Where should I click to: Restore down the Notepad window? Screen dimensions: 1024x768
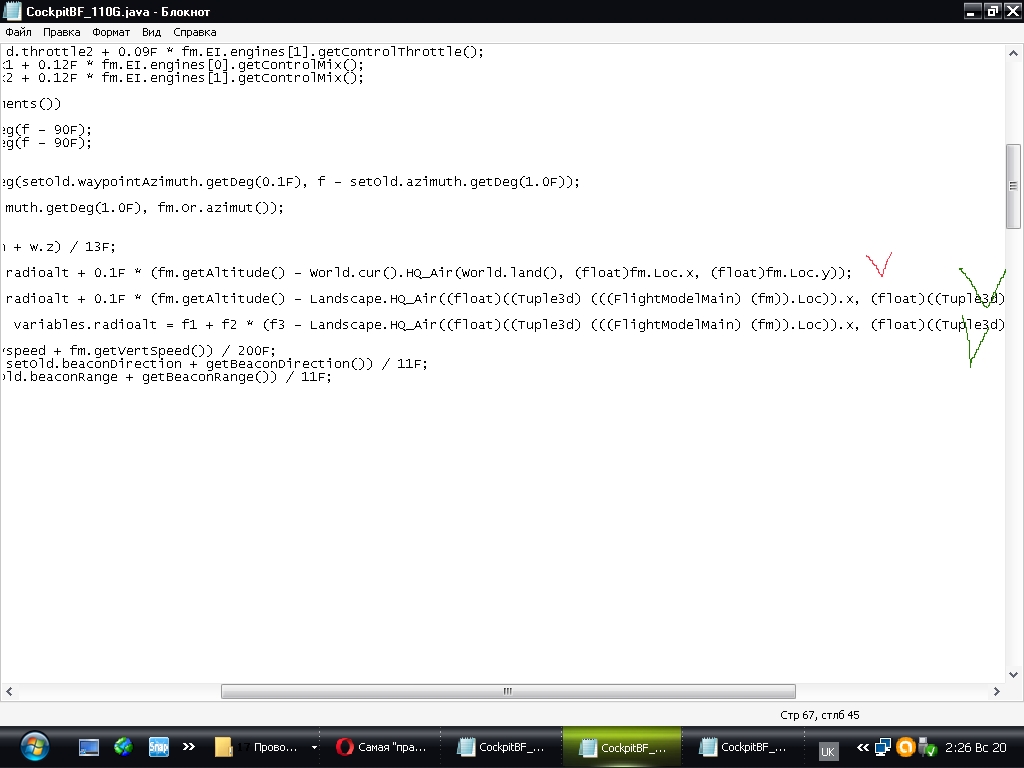(x=993, y=11)
